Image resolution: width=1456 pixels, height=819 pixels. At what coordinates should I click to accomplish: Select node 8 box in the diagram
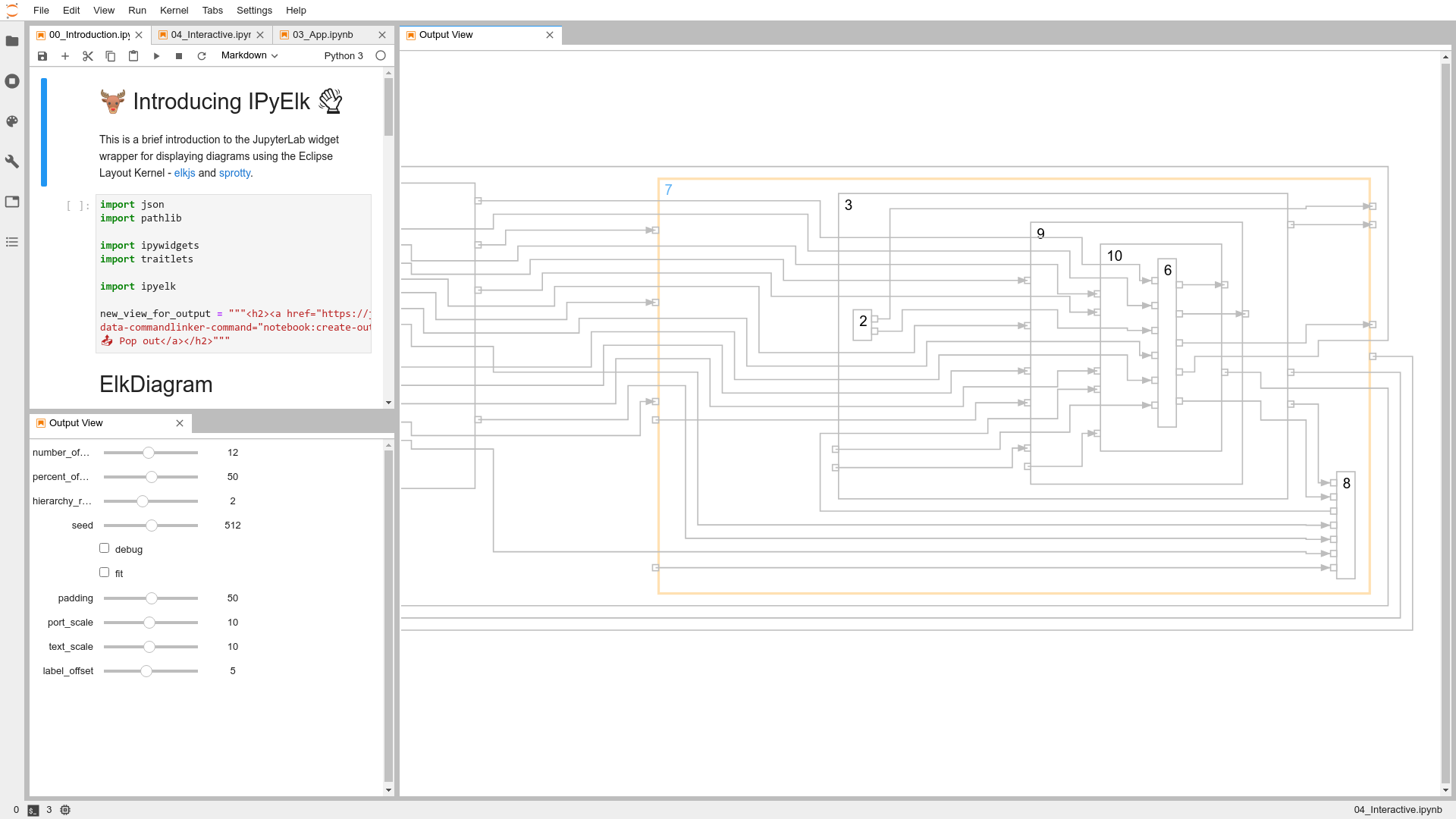tap(1346, 525)
